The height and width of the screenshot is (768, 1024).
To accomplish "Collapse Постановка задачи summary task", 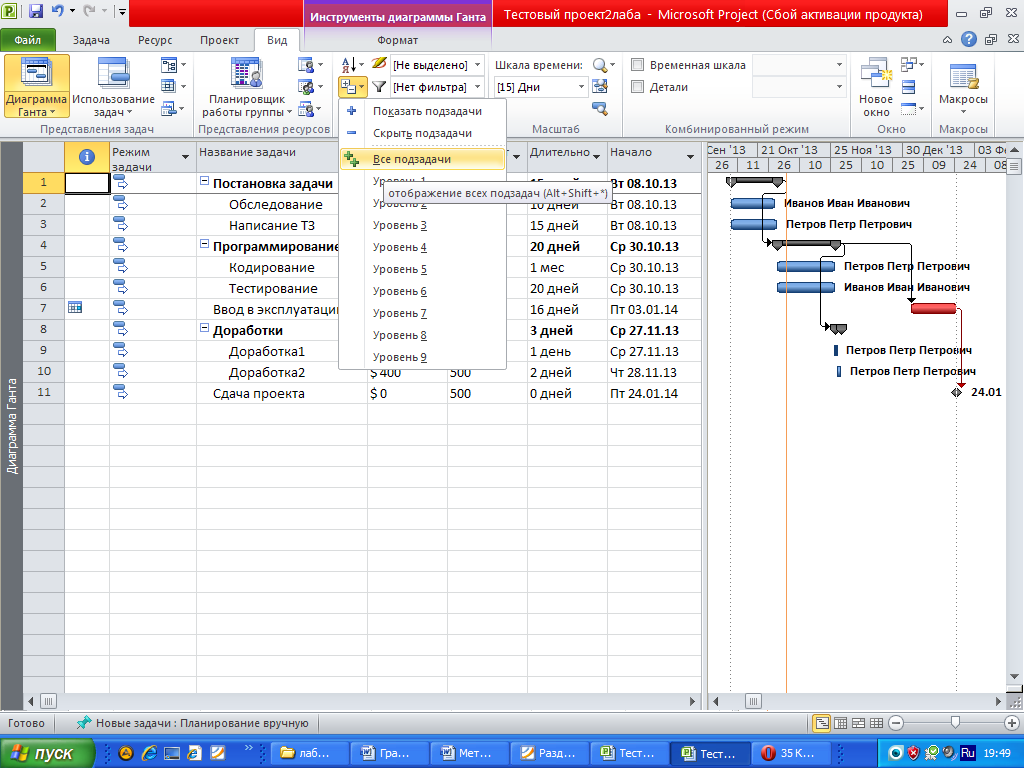I will (204, 182).
